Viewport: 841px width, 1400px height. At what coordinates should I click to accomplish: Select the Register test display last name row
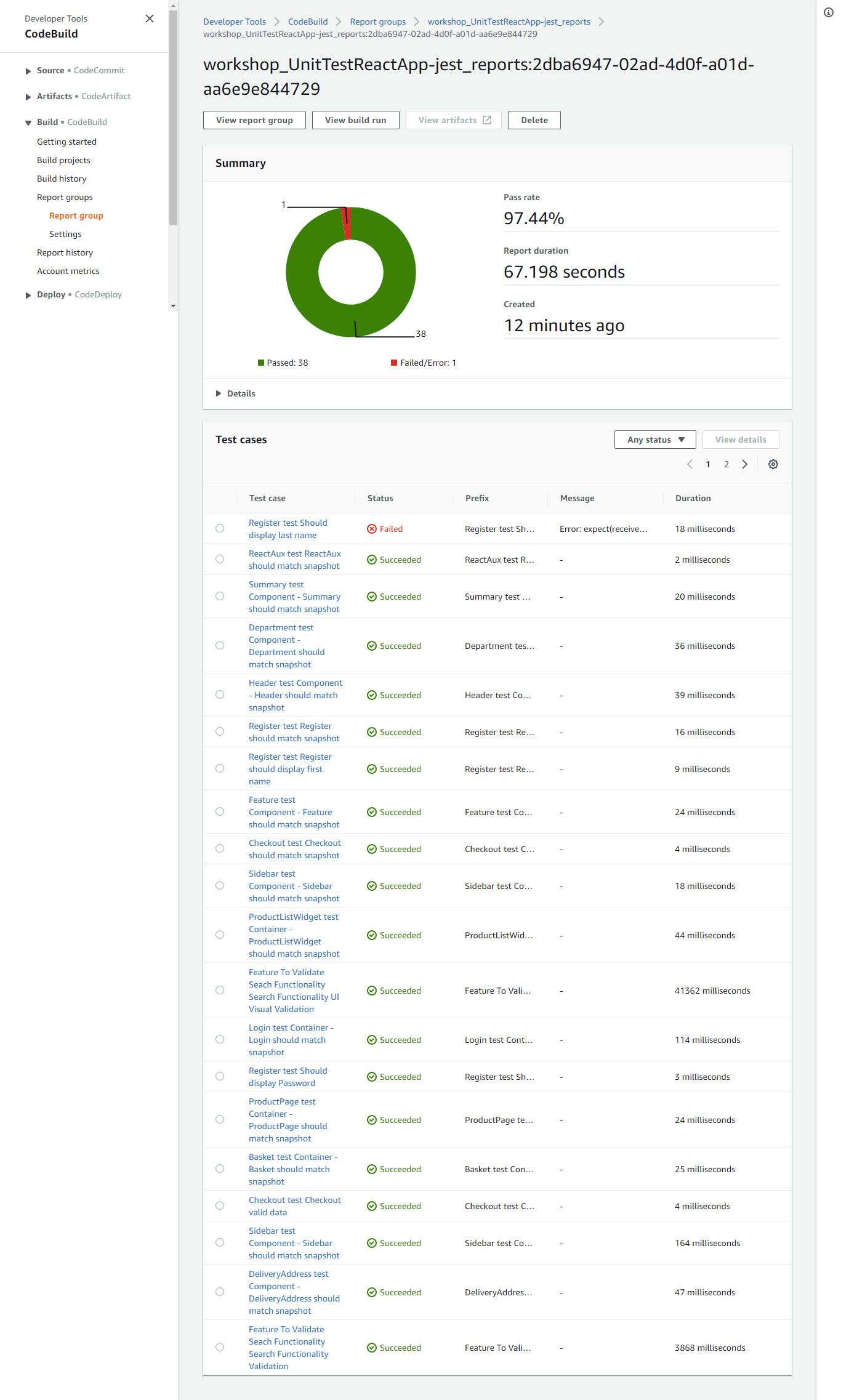[220, 528]
